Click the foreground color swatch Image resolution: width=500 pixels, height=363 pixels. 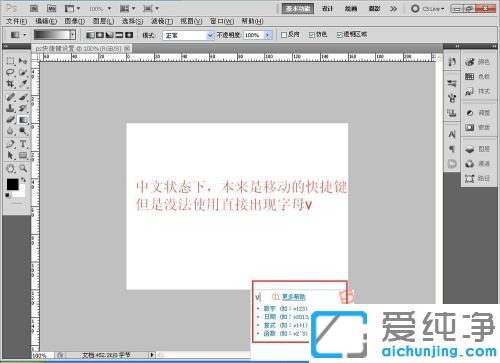point(12,184)
